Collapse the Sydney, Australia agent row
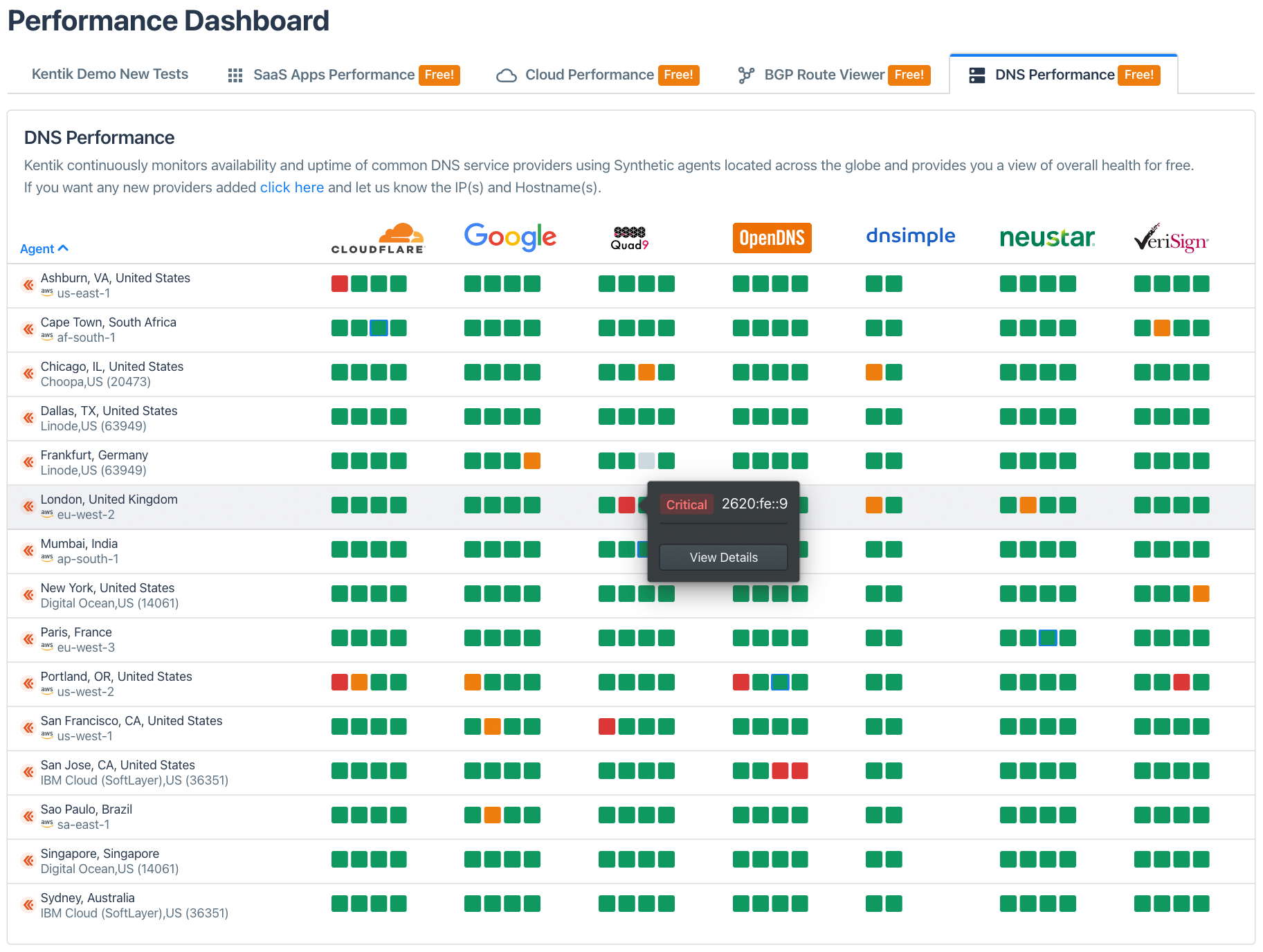 tap(27, 905)
